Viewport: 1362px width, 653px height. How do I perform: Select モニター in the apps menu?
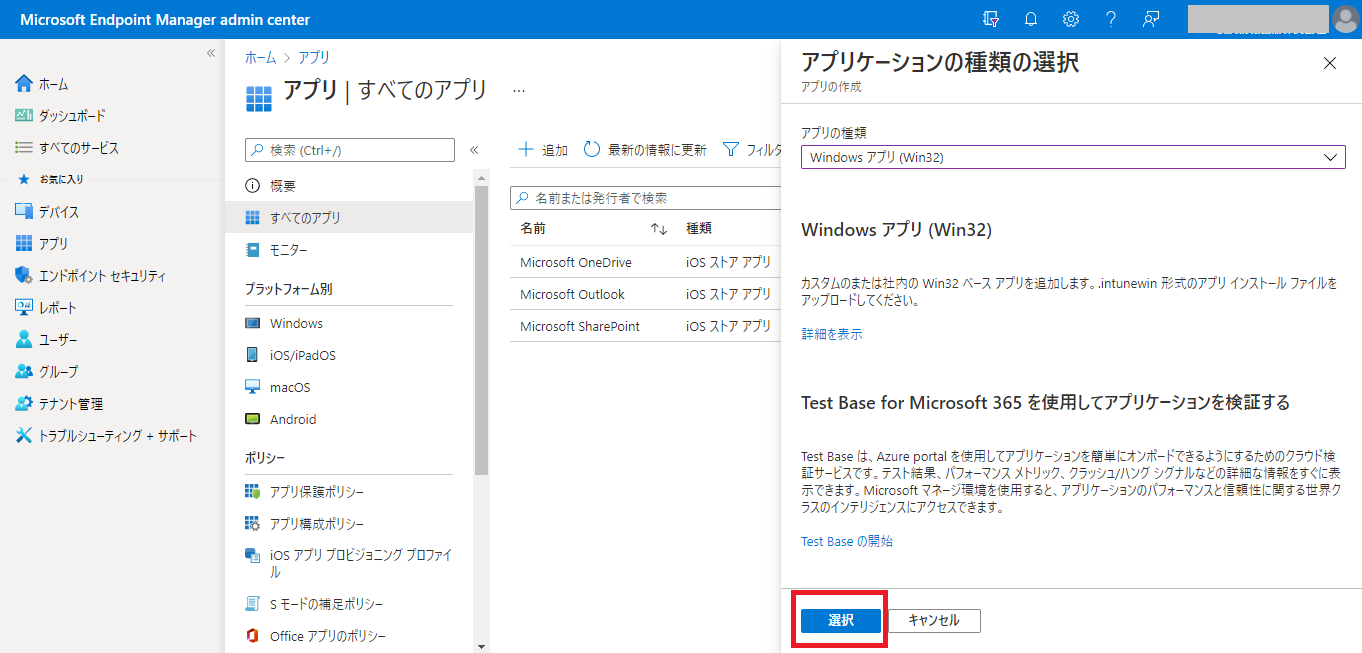tap(348, 250)
